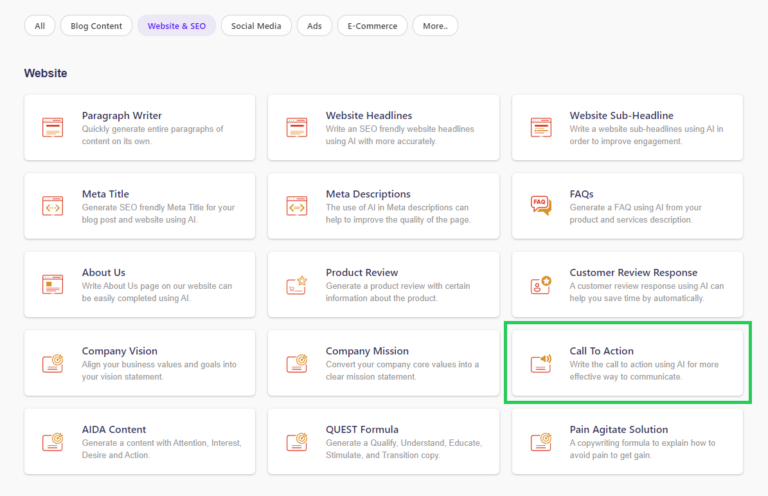Click the Product Review star icon

pyautogui.click(x=297, y=284)
